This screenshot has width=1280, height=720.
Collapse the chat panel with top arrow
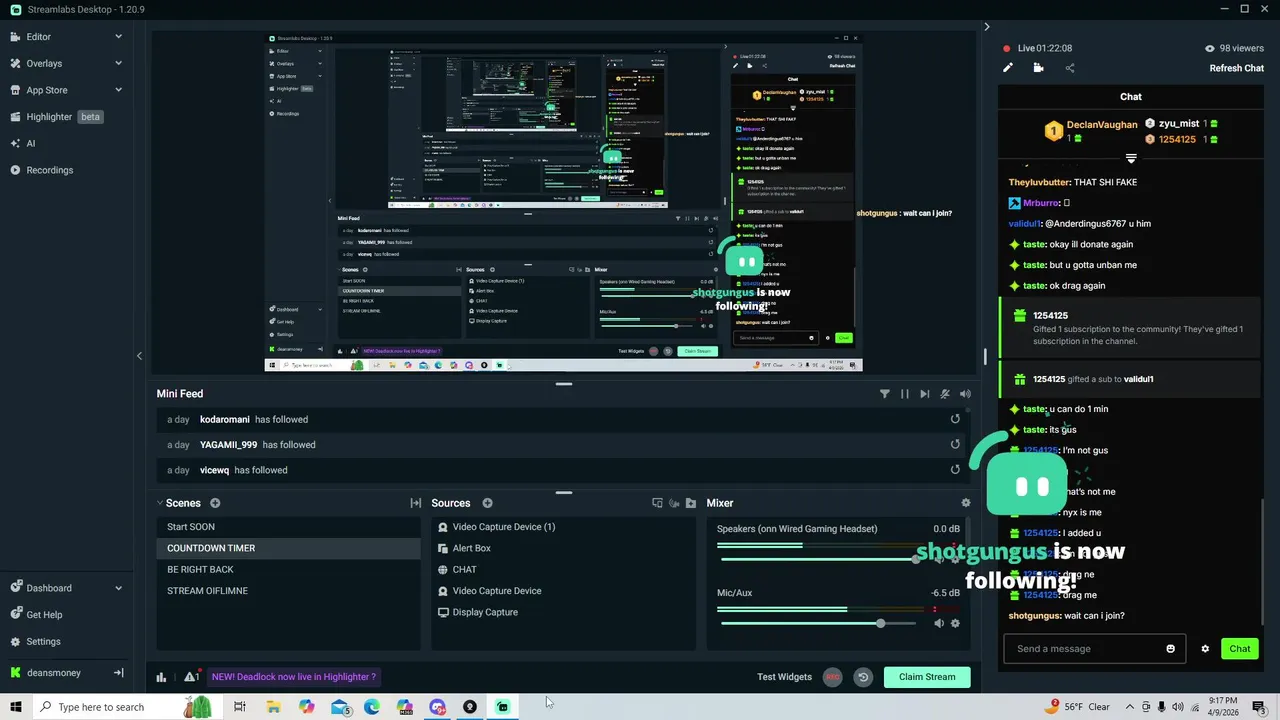tap(987, 27)
